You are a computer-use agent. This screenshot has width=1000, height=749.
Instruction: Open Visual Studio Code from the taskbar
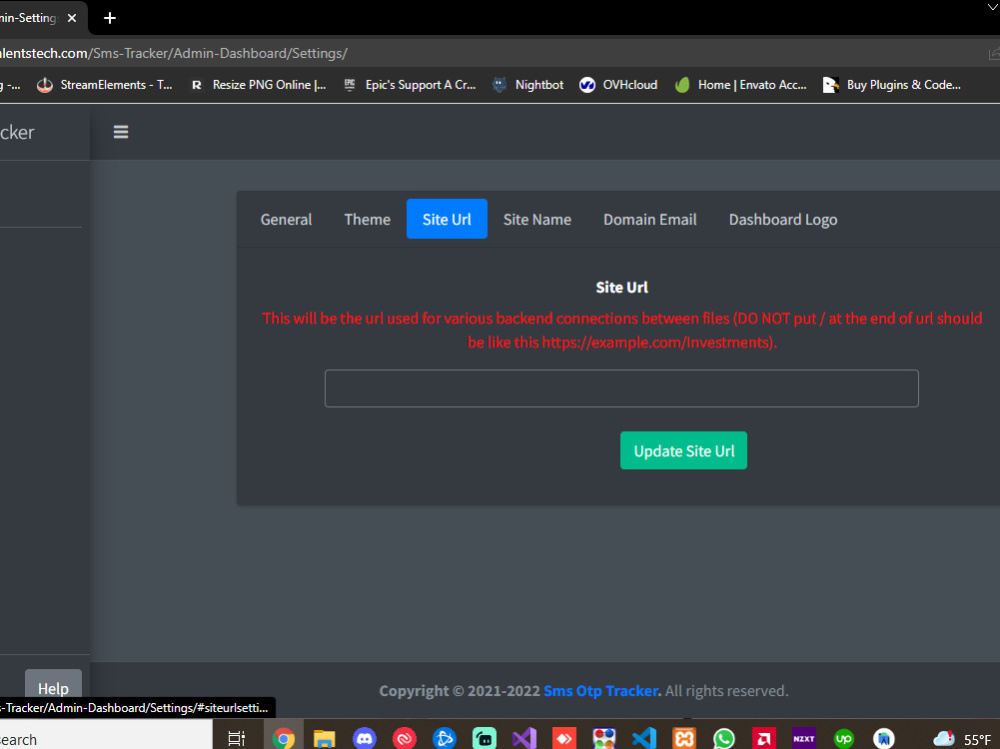pyautogui.click(x=644, y=739)
